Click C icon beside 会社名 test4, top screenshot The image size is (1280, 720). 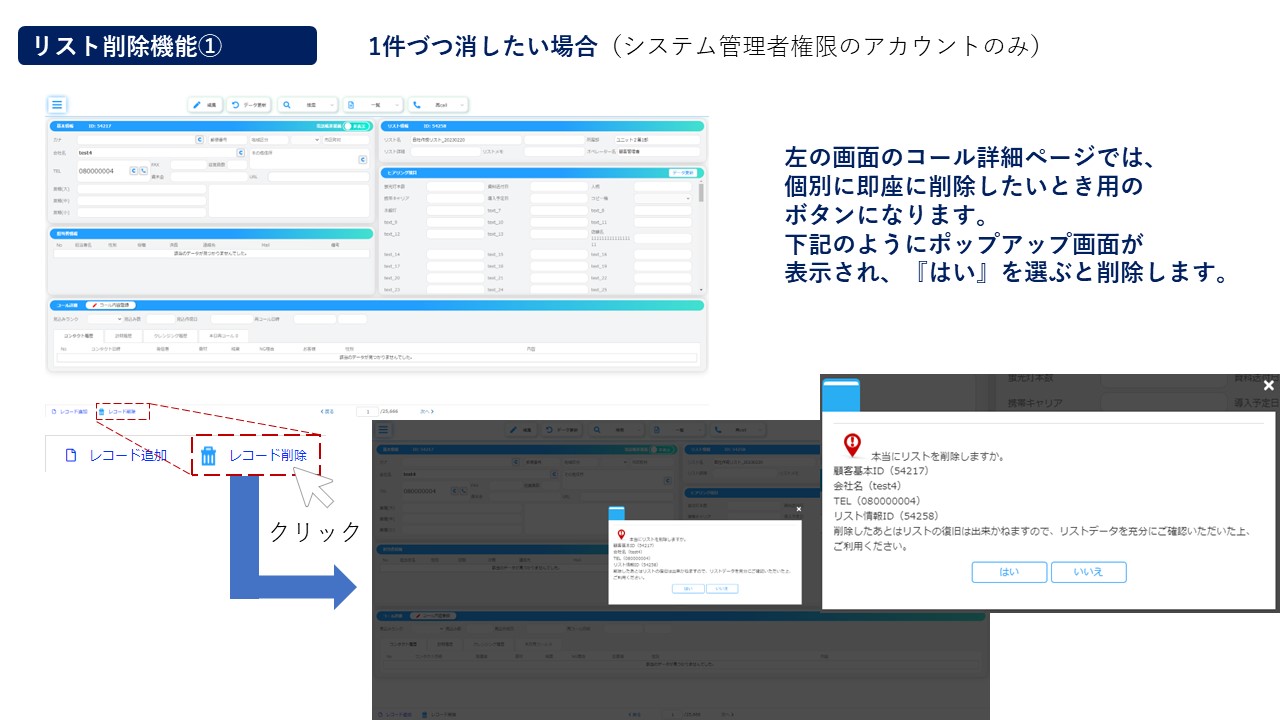pyautogui.click(x=241, y=153)
